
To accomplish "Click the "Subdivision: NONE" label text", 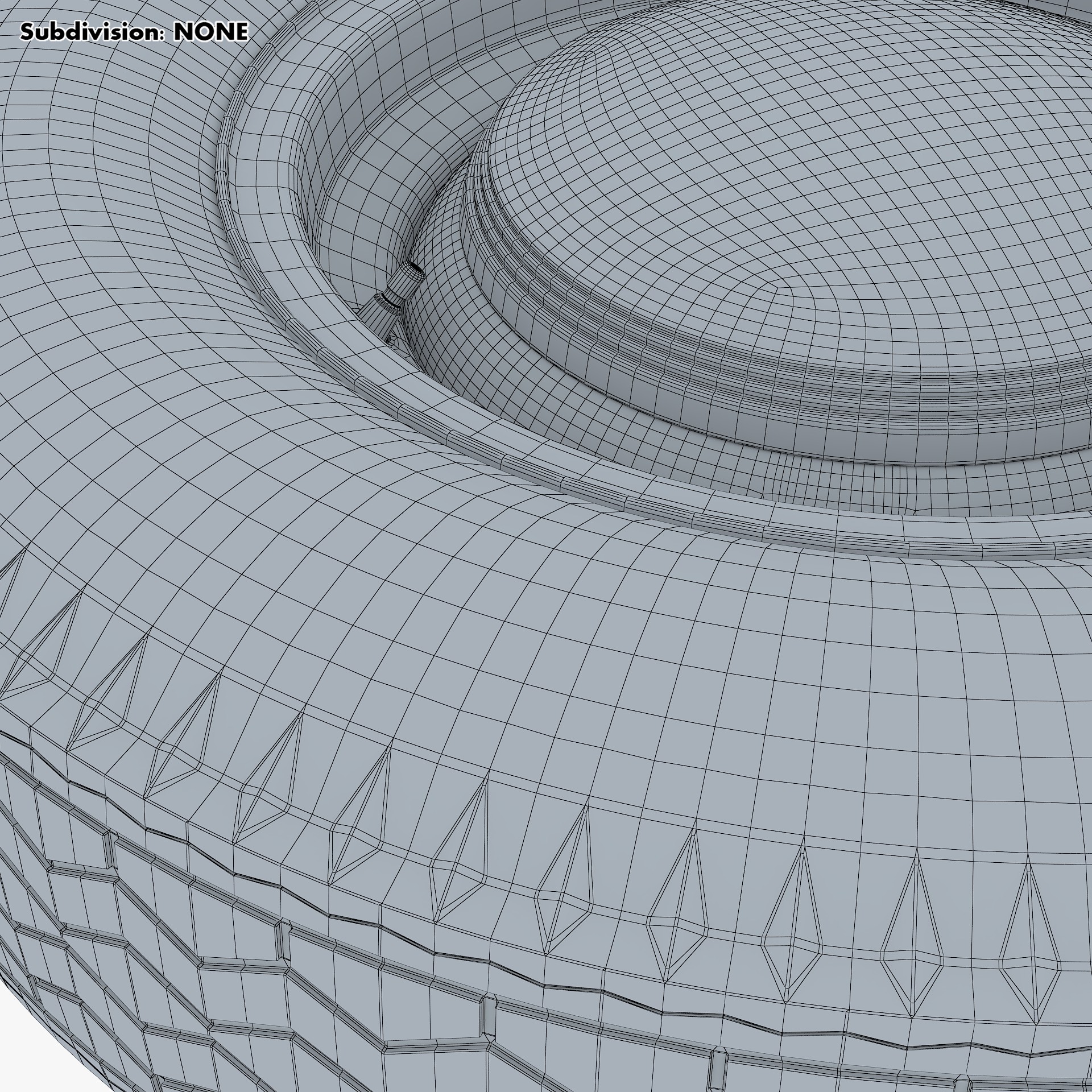I will pos(134,32).
